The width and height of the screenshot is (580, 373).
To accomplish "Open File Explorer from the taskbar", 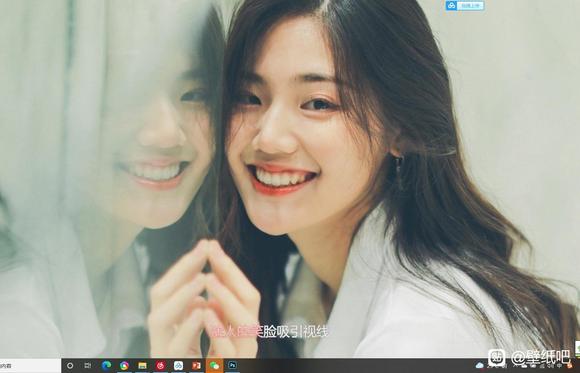I will 142,366.
